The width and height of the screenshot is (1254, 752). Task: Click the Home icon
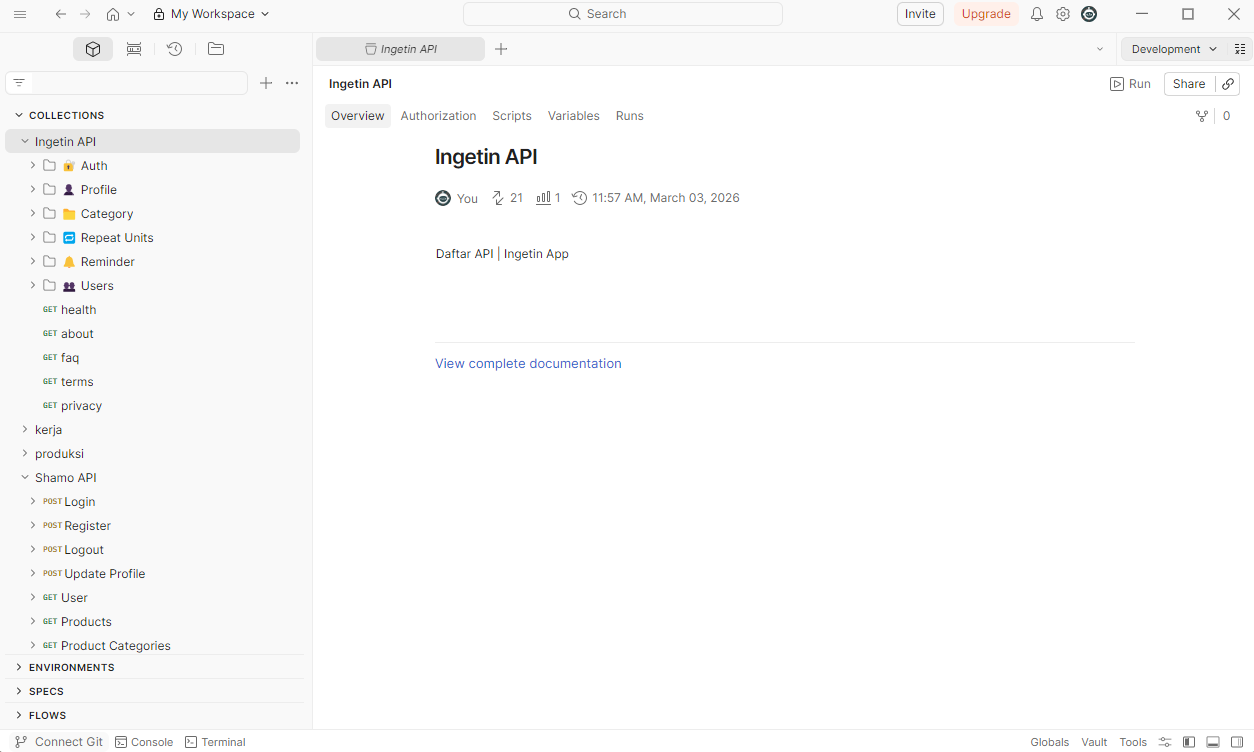[x=113, y=14]
